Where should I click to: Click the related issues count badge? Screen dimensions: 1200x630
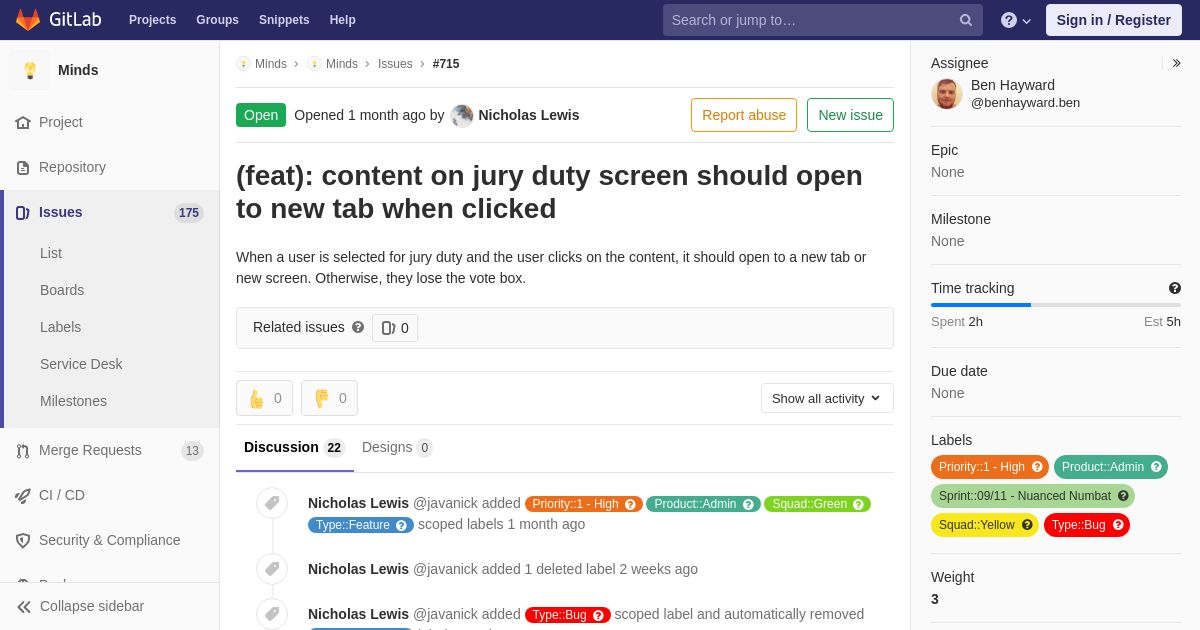pyautogui.click(x=395, y=328)
